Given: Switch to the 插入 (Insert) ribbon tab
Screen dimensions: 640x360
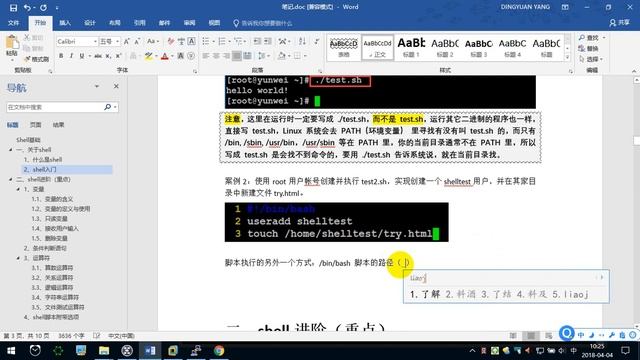Looking at the screenshot, I should [65, 23].
